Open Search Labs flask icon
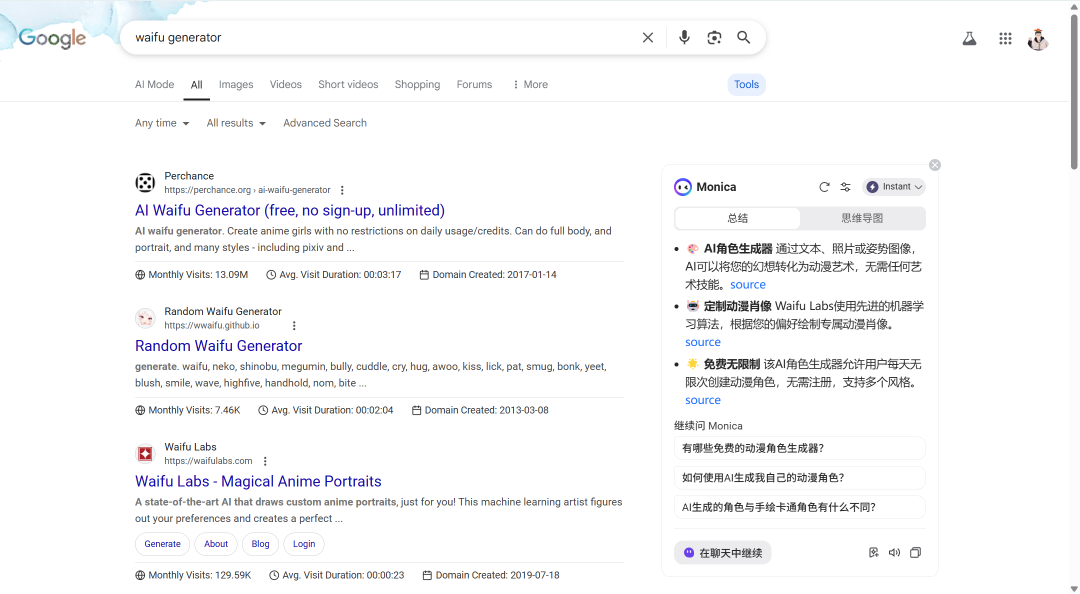Image resolution: width=1080 pixels, height=594 pixels. [x=969, y=39]
